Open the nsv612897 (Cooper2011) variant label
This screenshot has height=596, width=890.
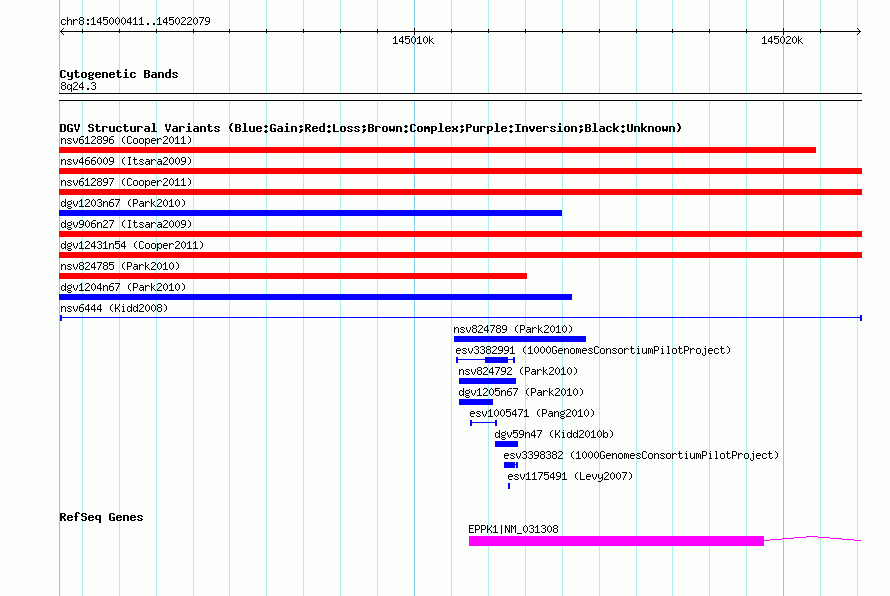coord(126,182)
